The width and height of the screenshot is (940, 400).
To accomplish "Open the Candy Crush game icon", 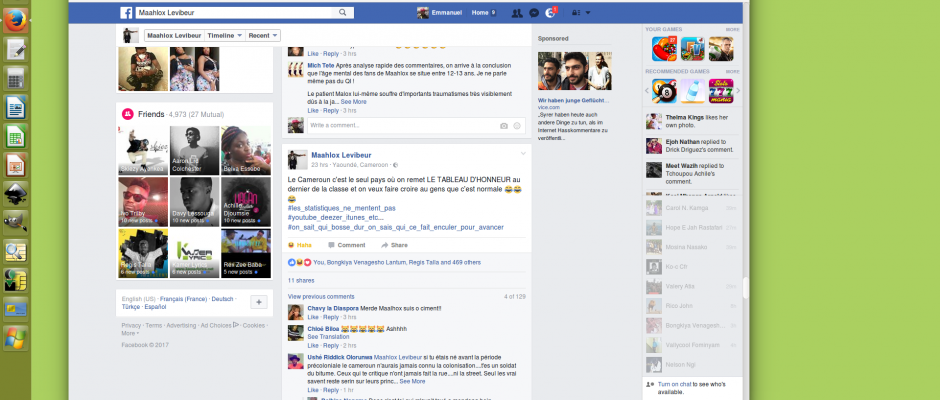I will click(663, 48).
